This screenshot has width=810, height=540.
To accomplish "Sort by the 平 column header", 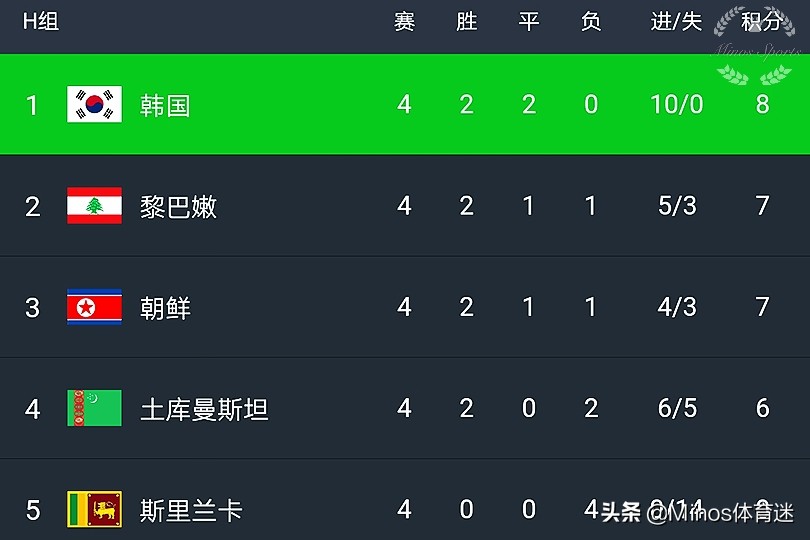I will click(529, 21).
